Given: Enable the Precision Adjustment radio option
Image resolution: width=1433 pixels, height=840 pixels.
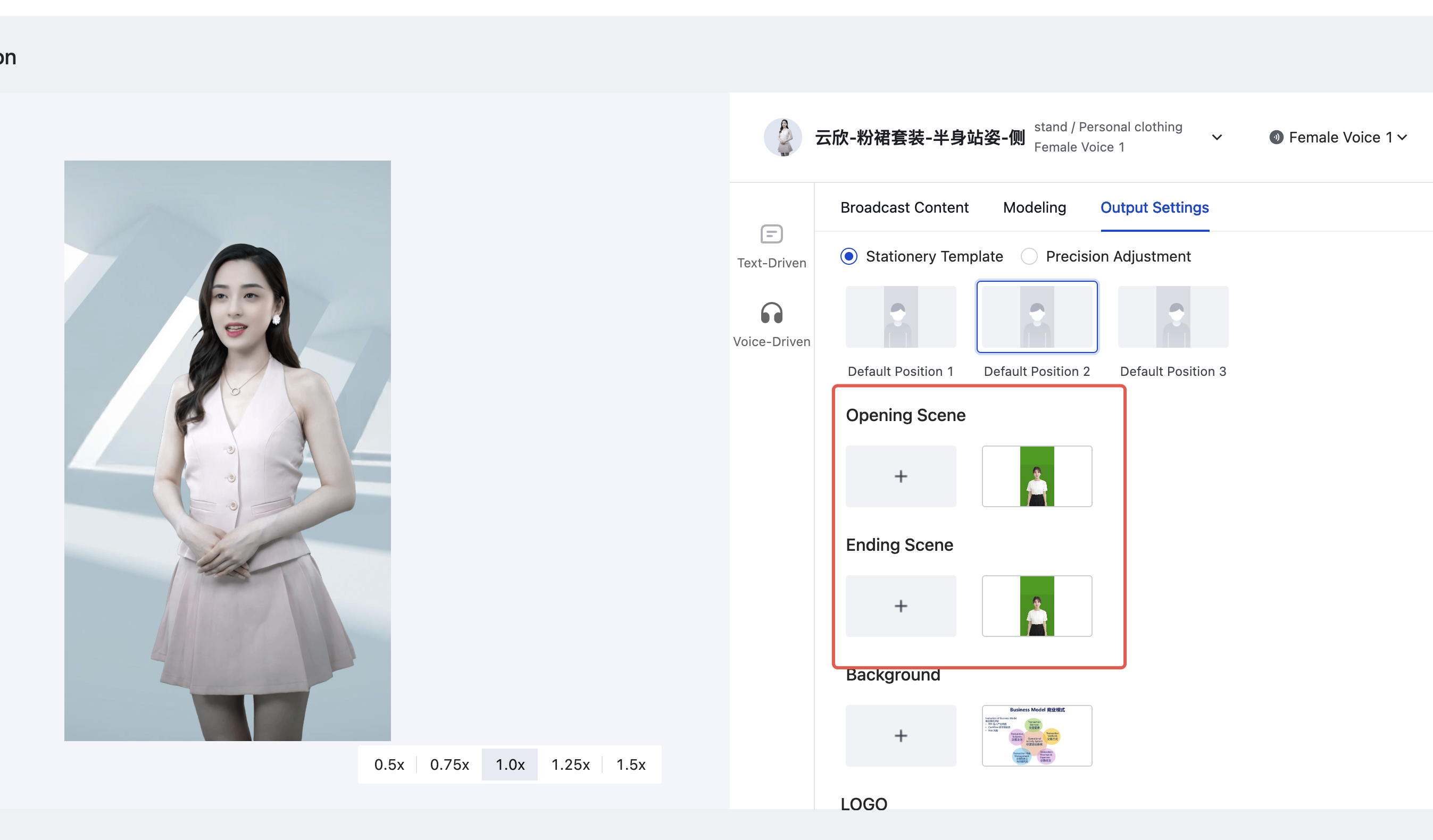Looking at the screenshot, I should pyautogui.click(x=1029, y=256).
